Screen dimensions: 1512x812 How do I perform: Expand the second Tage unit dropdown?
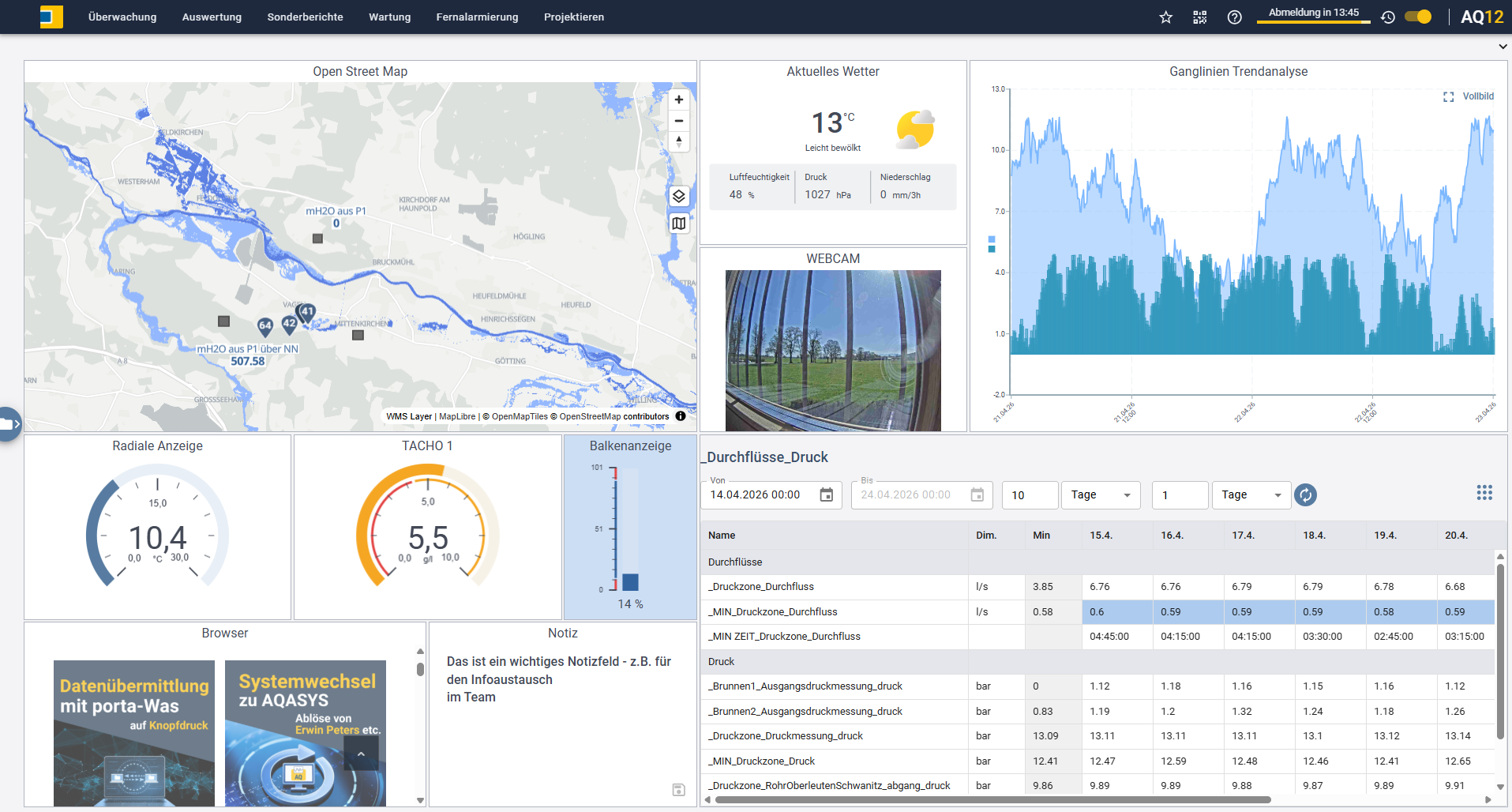(1251, 495)
